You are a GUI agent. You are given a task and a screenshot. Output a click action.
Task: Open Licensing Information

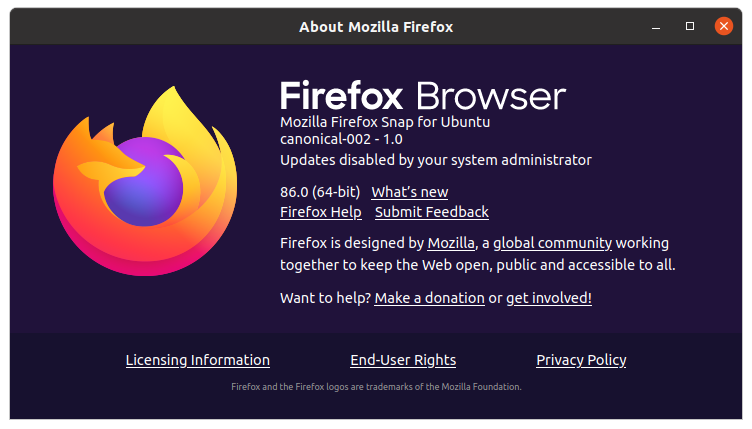(x=198, y=360)
